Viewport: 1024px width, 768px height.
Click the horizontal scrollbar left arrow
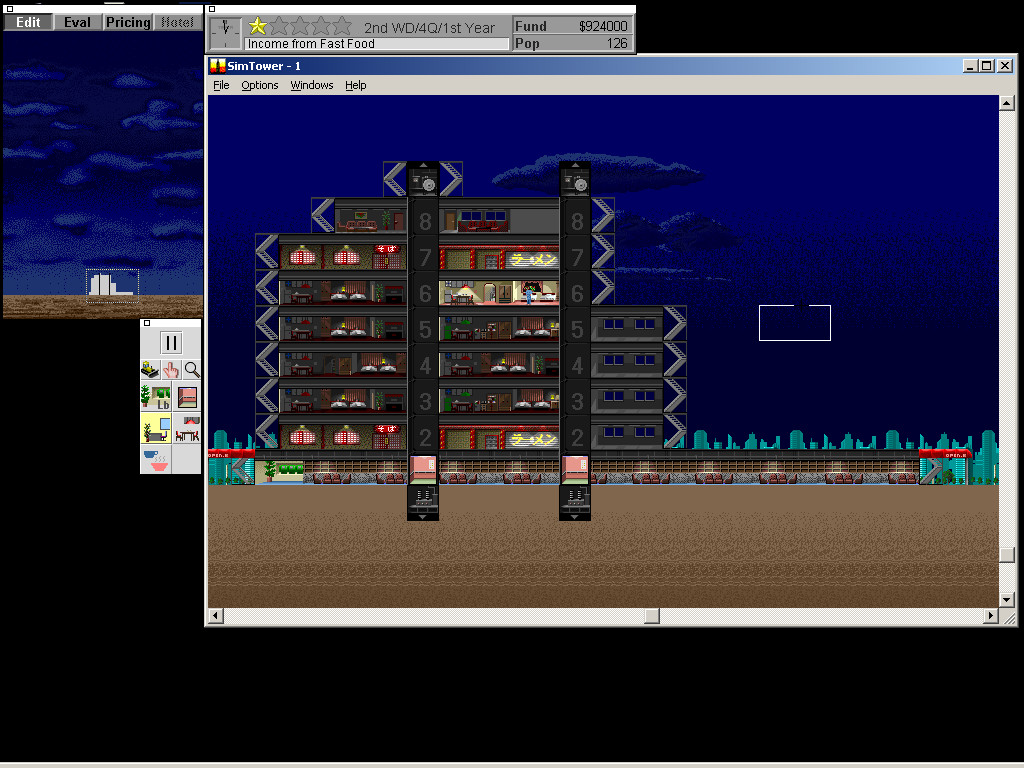coord(216,615)
